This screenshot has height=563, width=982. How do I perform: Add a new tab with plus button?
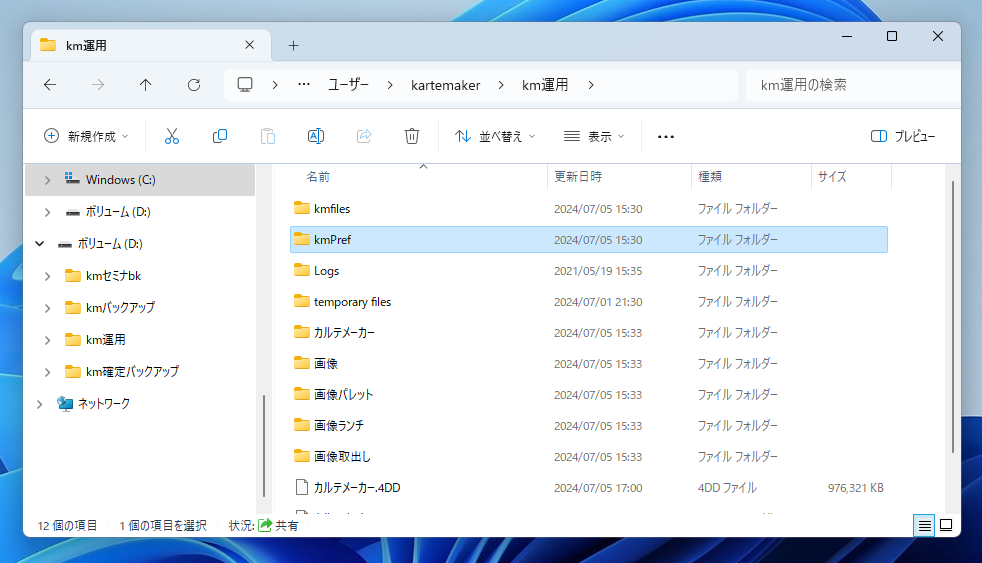293,45
